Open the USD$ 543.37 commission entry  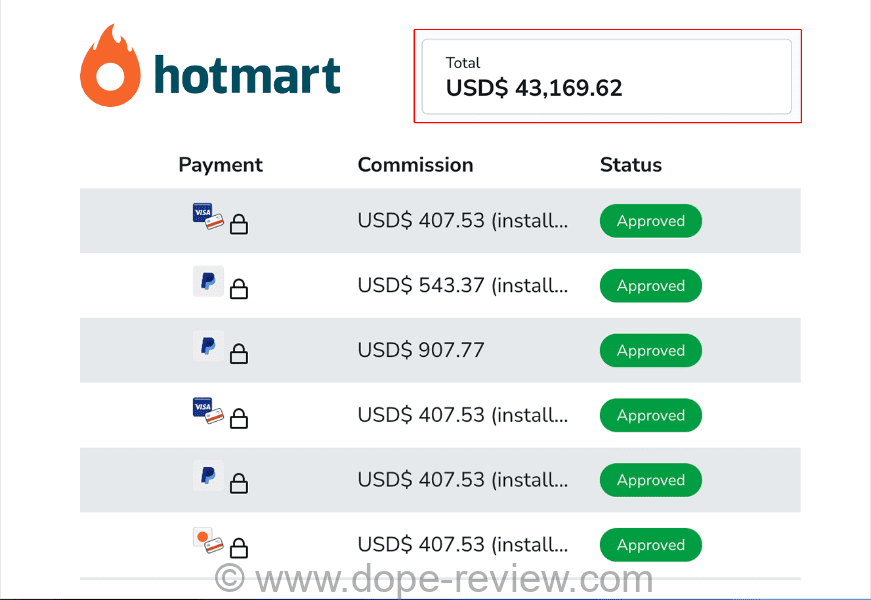click(462, 286)
